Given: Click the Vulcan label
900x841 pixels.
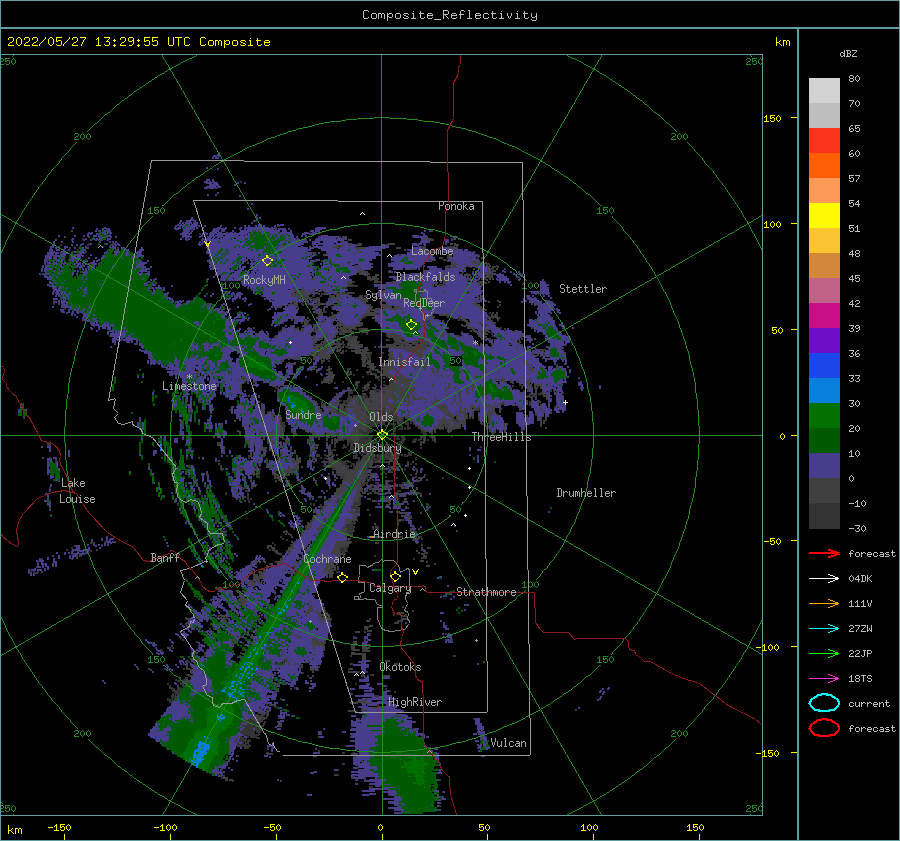Looking at the screenshot, I should pyautogui.click(x=509, y=743).
